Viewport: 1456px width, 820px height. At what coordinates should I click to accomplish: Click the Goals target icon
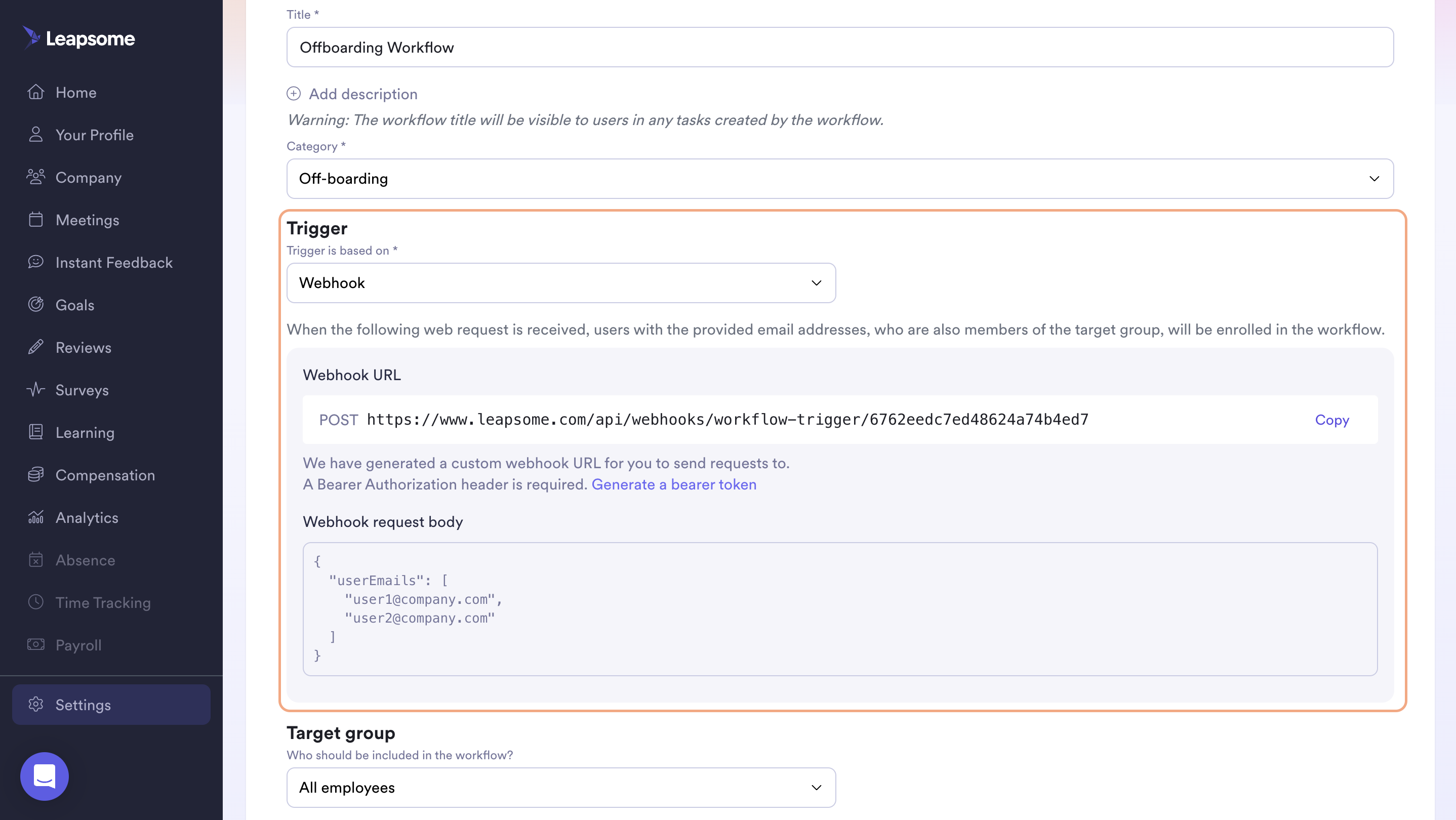point(35,305)
